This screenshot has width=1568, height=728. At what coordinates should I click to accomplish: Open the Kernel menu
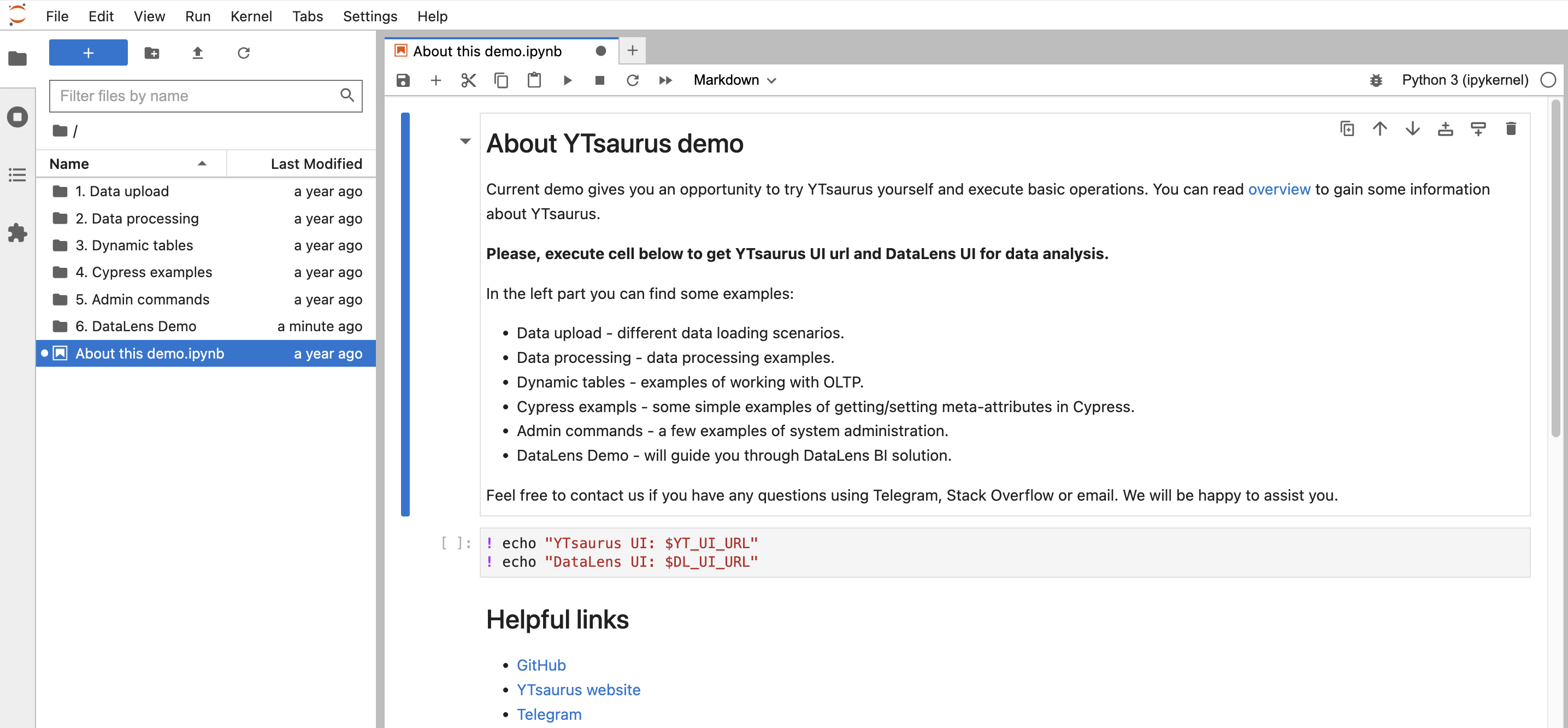tap(251, 16)
